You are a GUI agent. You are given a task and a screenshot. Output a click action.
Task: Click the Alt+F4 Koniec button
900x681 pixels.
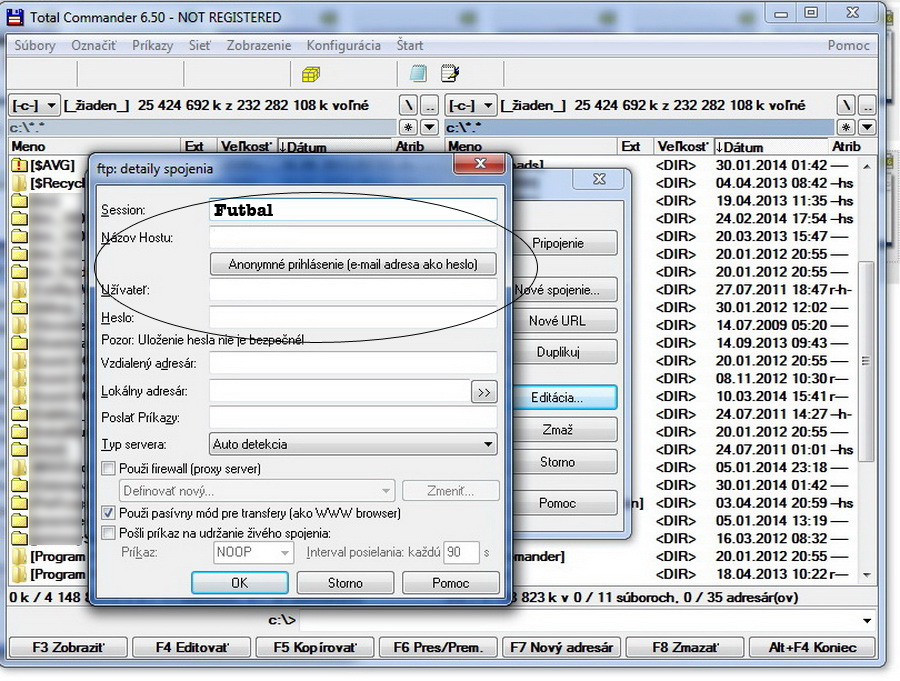pos(812,648)
